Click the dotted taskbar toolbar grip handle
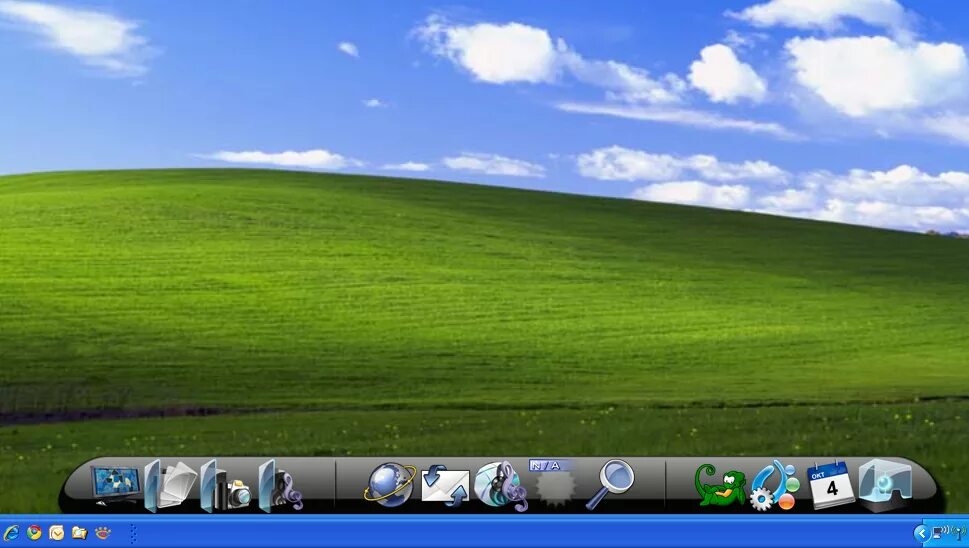The height and width of the screenshot is (548, 969). [x=133, y=534]
